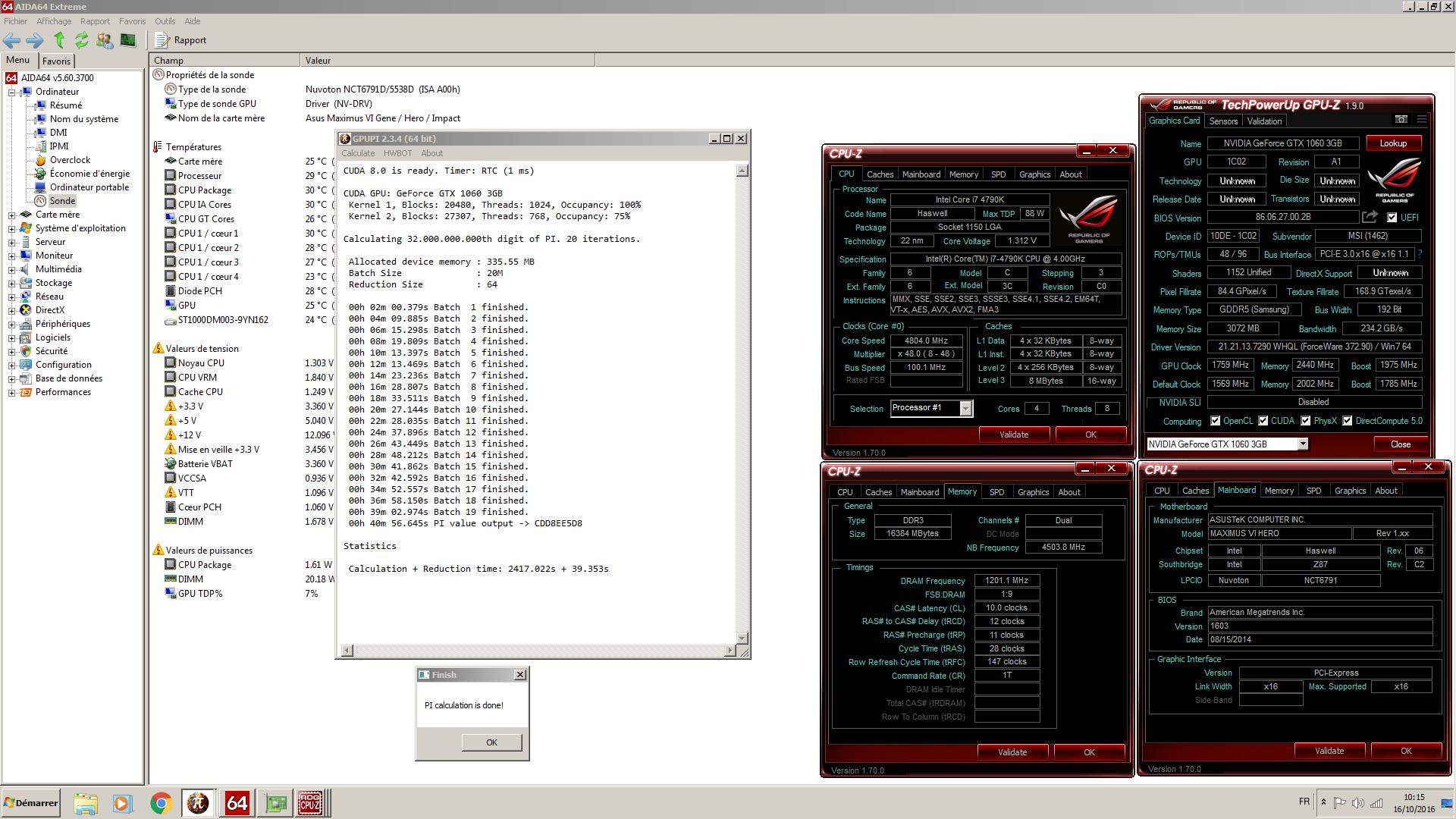Select Sonde sensor item in tree
Image resolution: width=1456 pixels, height=819 pixels.
(62, 201)
